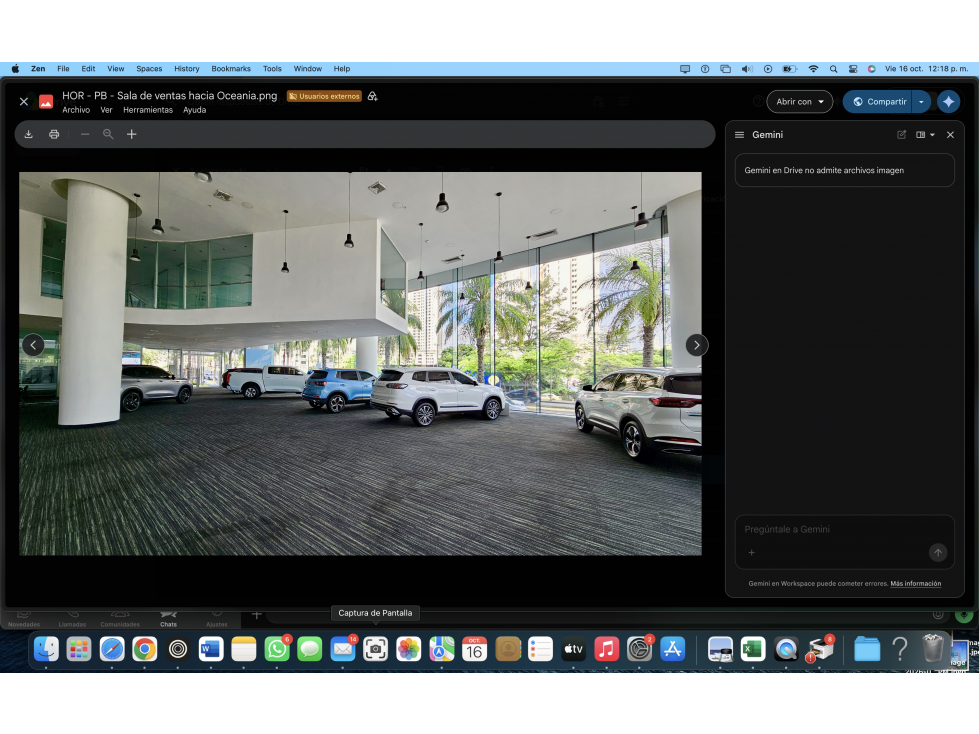Expand the Gemini panel layout dropdown
The height and width of the screenshot is (734, 979).
[x=925, y=135]
